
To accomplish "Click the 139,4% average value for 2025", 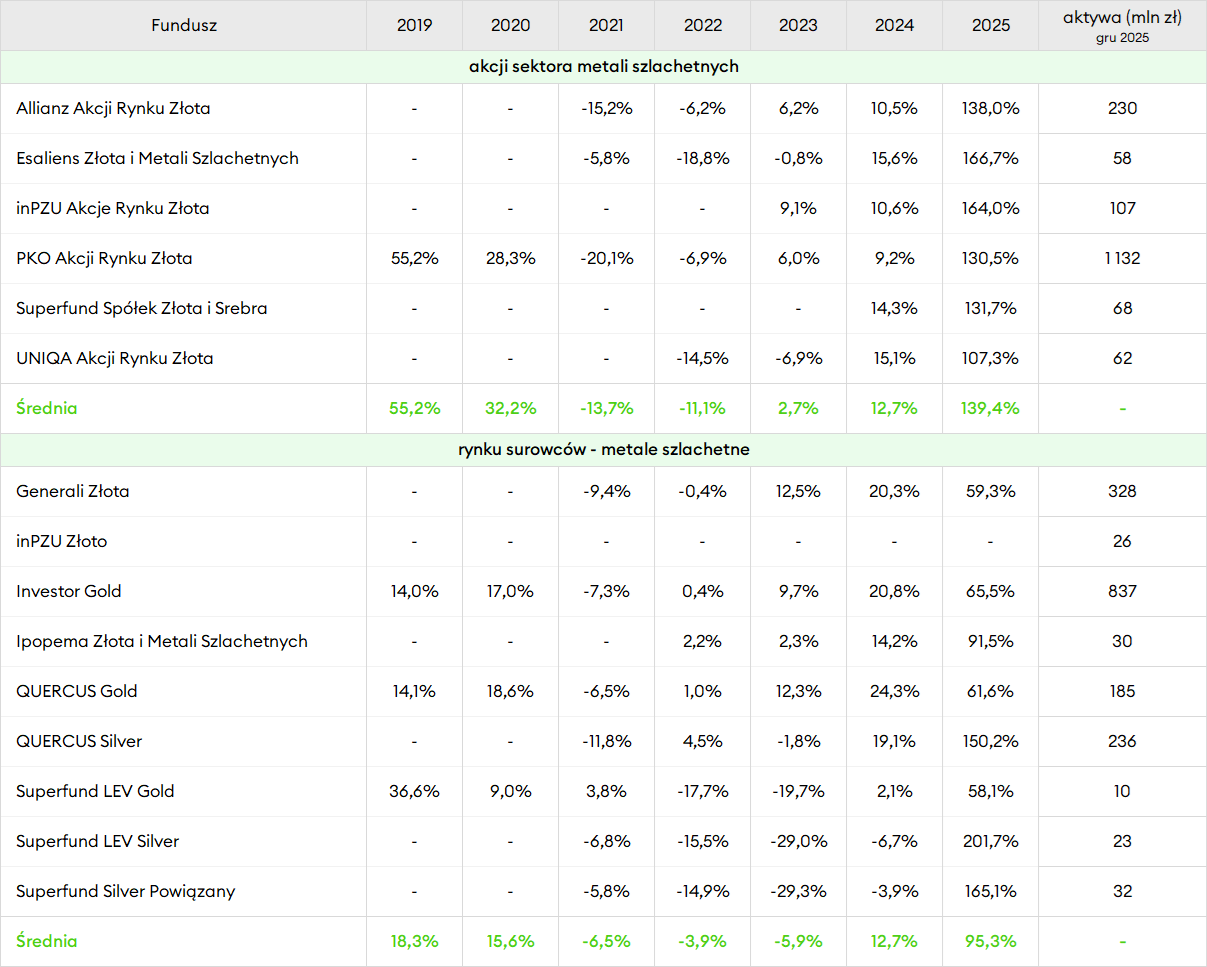I will pyautogui.click(x=990, y=408).
